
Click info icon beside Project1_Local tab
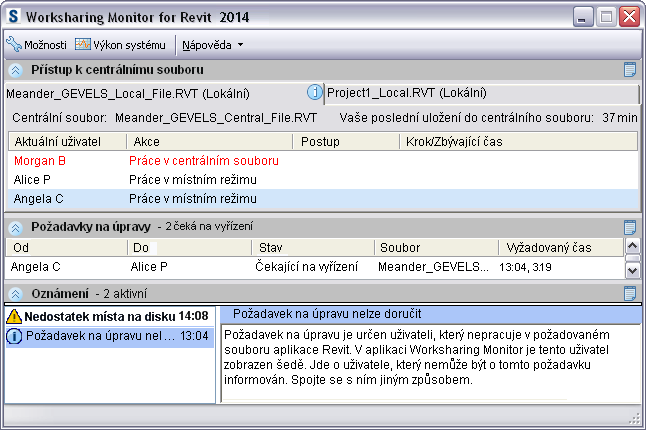click(x=314, y=92)
